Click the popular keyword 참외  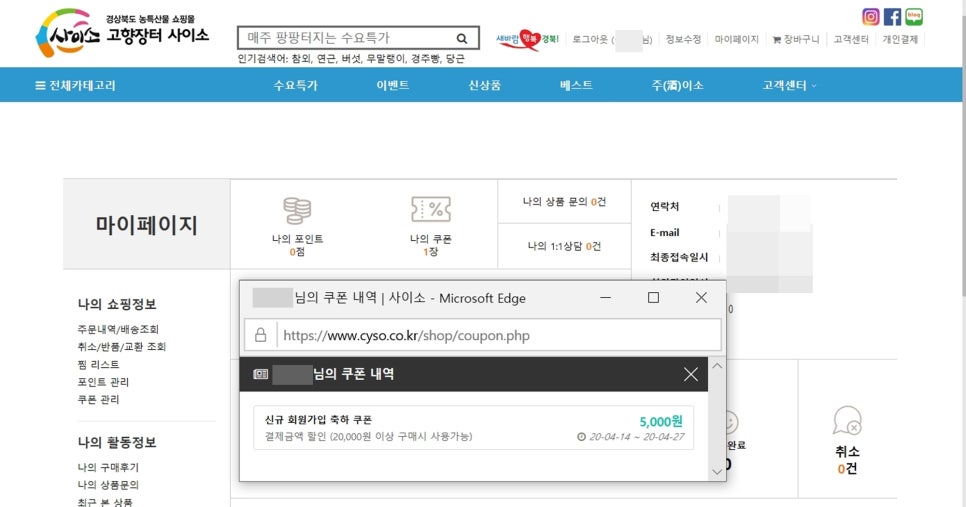(301, 59)
